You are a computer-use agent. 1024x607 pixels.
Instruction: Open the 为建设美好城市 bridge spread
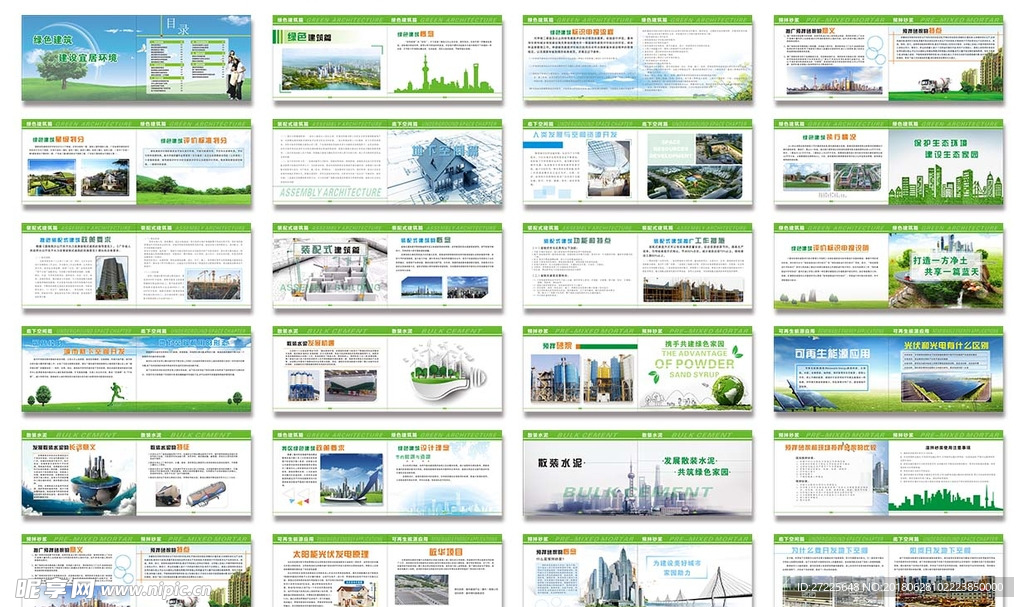click(x=637, y=570)
